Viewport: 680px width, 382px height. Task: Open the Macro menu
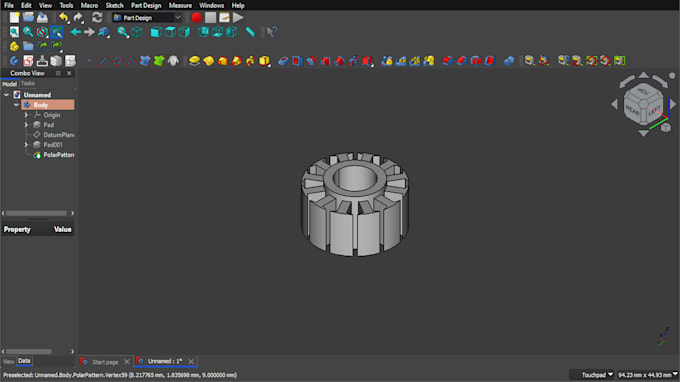[x=89, y=5]
